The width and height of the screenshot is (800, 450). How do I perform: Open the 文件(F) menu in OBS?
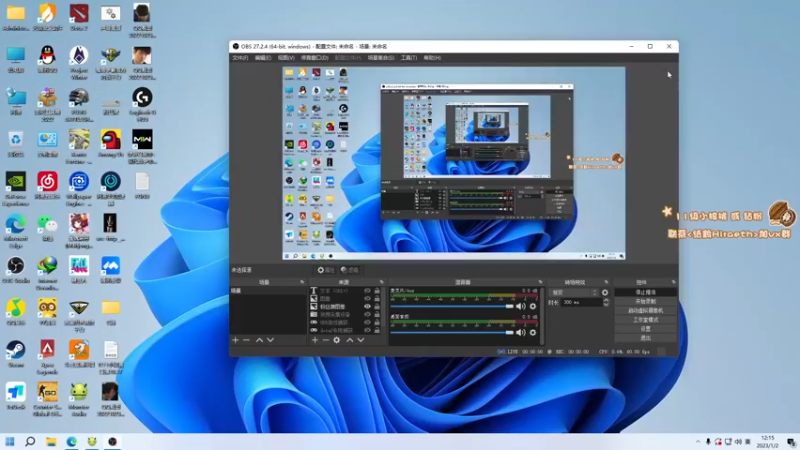click(240, 58)
